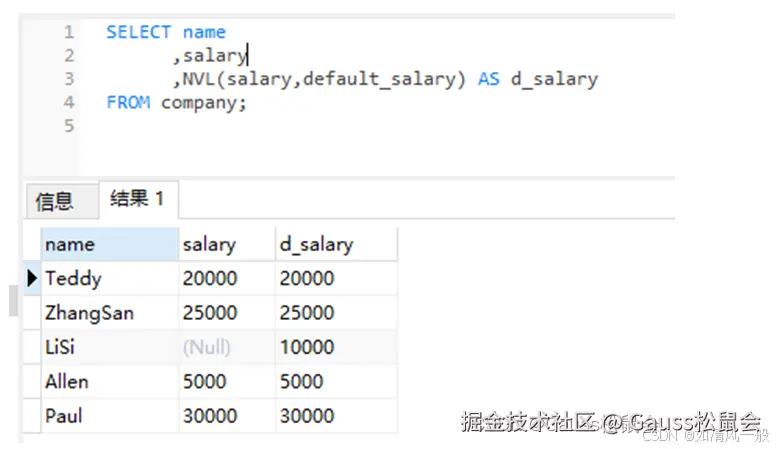
Task: Click the company table name in line 4
Action: coord(200,103)
